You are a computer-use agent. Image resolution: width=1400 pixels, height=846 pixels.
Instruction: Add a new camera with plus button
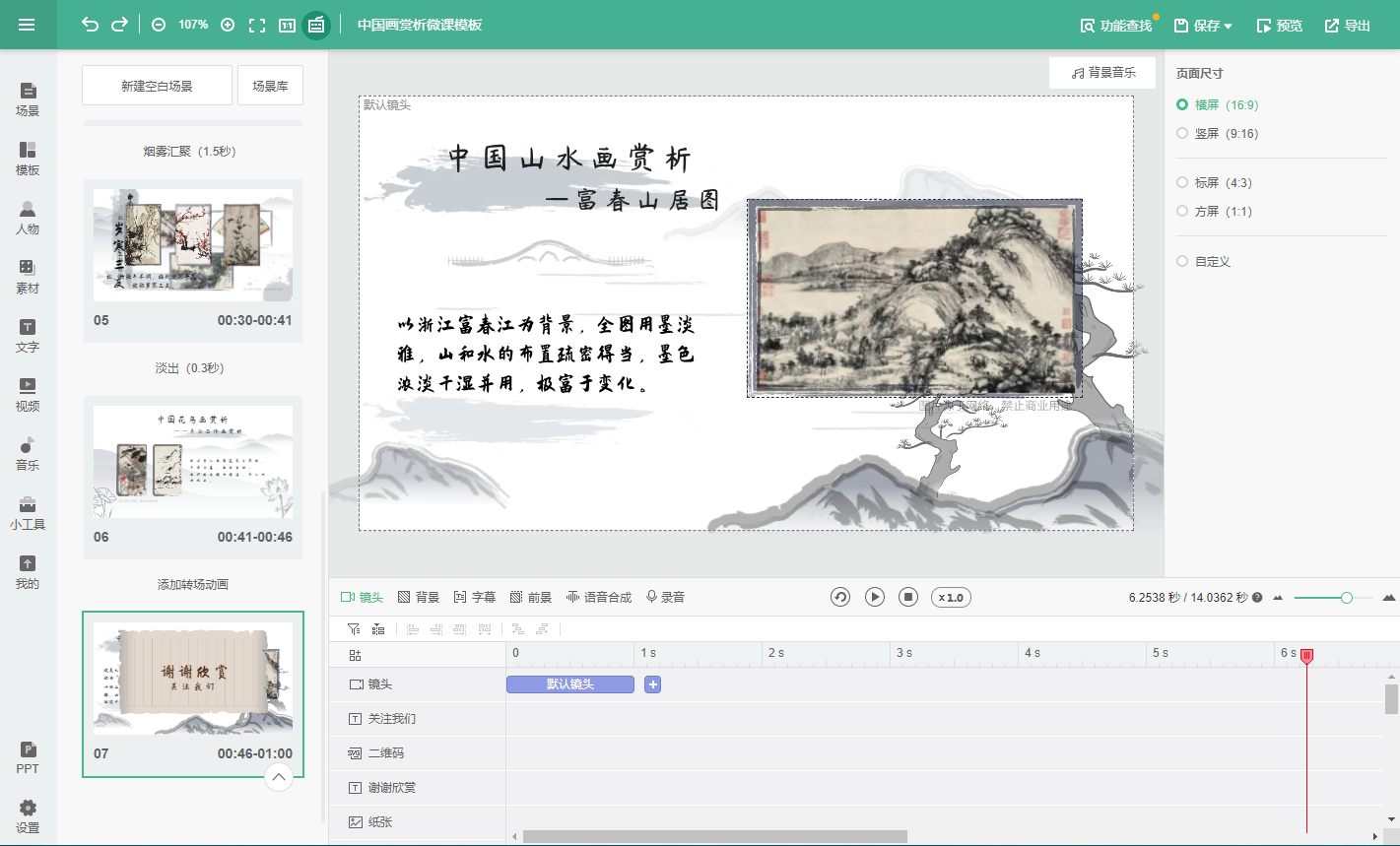pos(652,684)
